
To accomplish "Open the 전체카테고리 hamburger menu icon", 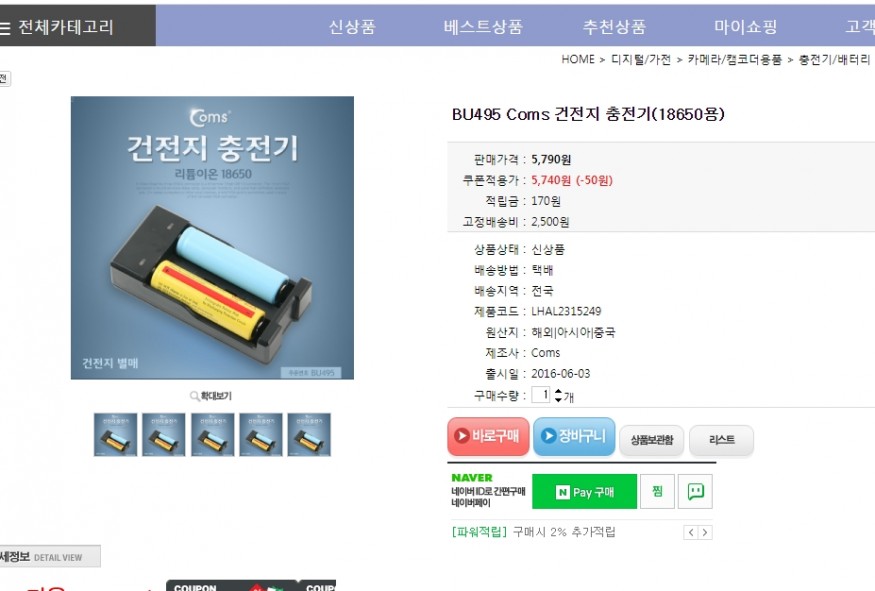I will coord(4,27).
